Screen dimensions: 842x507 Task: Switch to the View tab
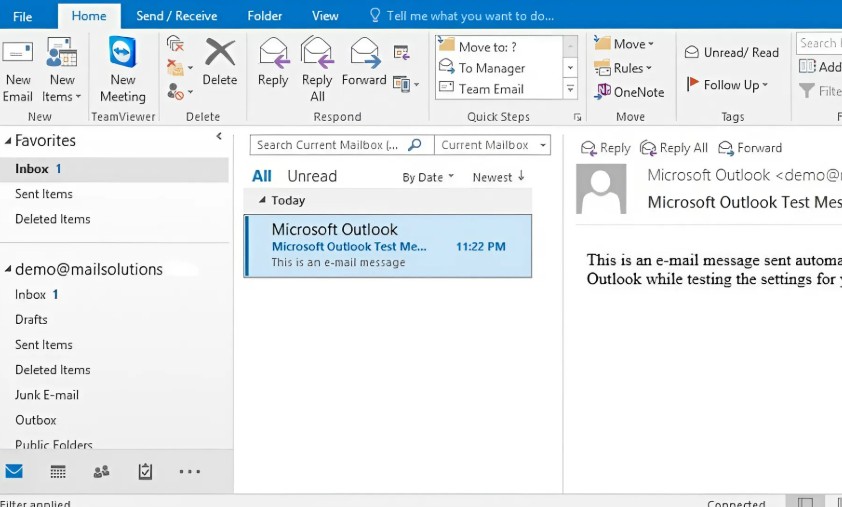325,16
